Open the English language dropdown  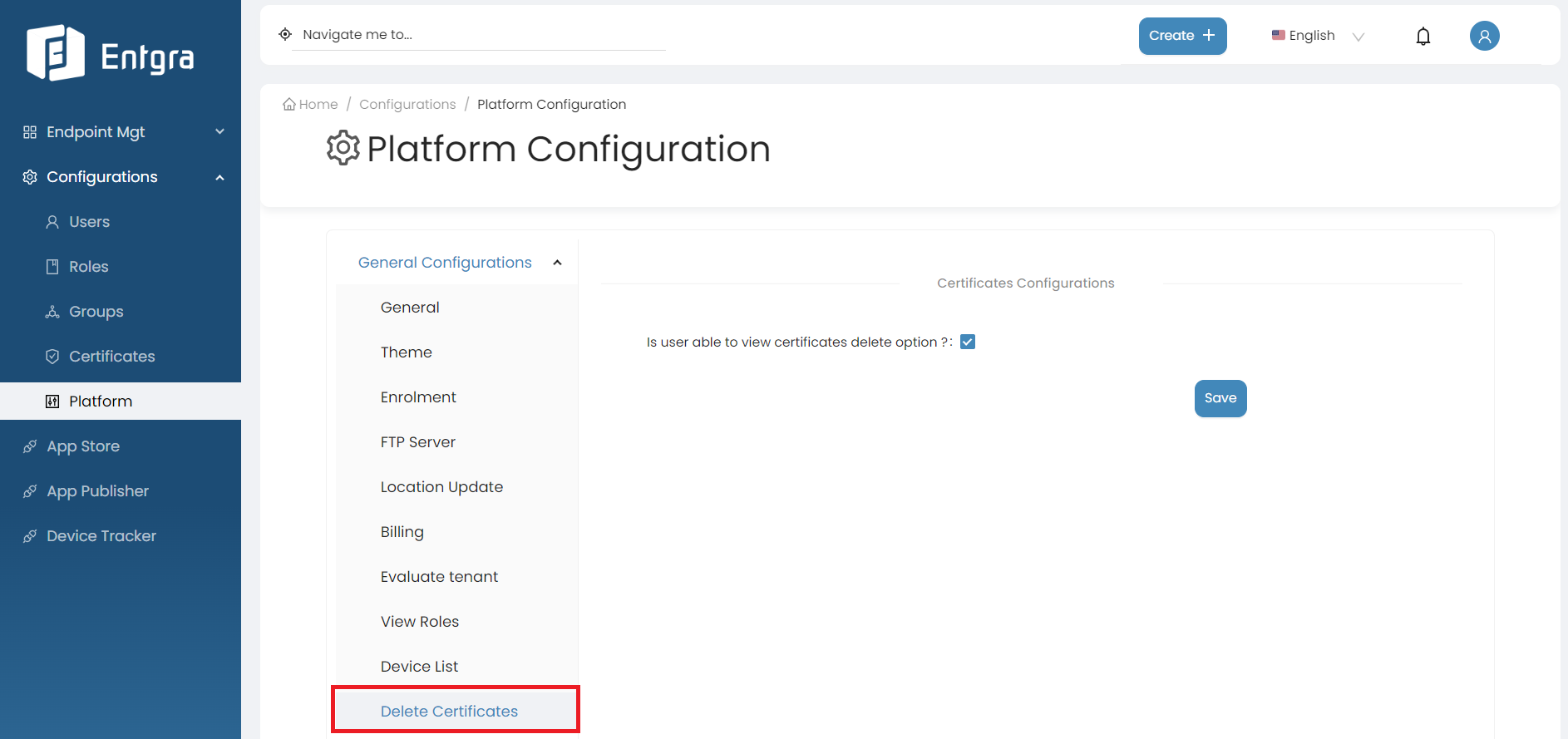[1318, 36]
